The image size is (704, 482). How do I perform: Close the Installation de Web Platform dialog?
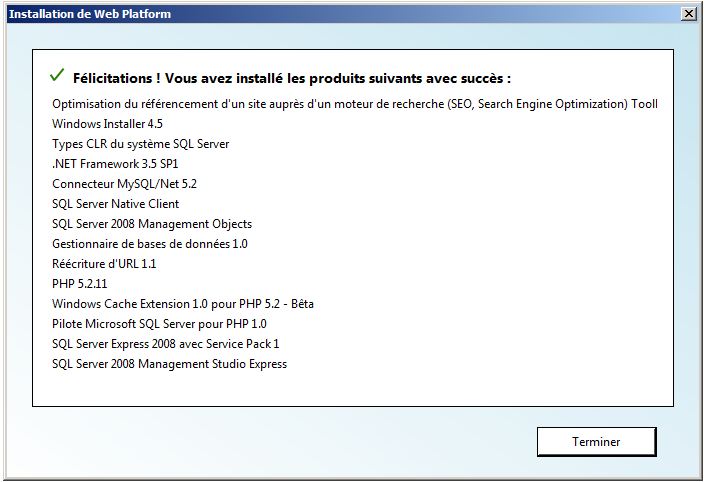click(x=689, y=14)
